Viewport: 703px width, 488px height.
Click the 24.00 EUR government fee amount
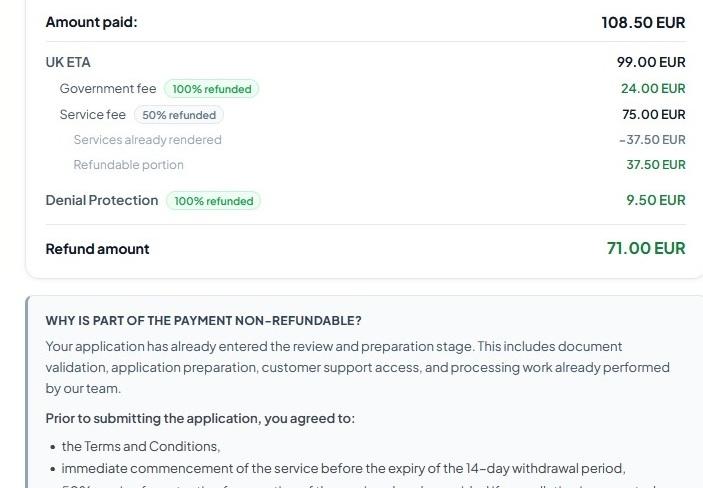(x=653, y=88)
